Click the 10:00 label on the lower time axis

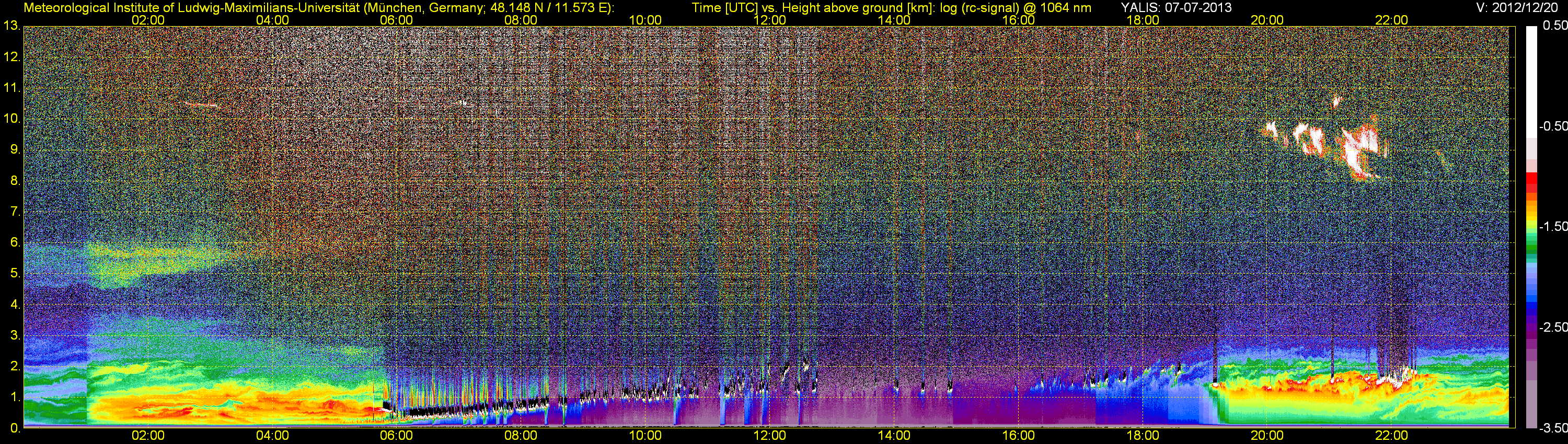tap(645, 436)
